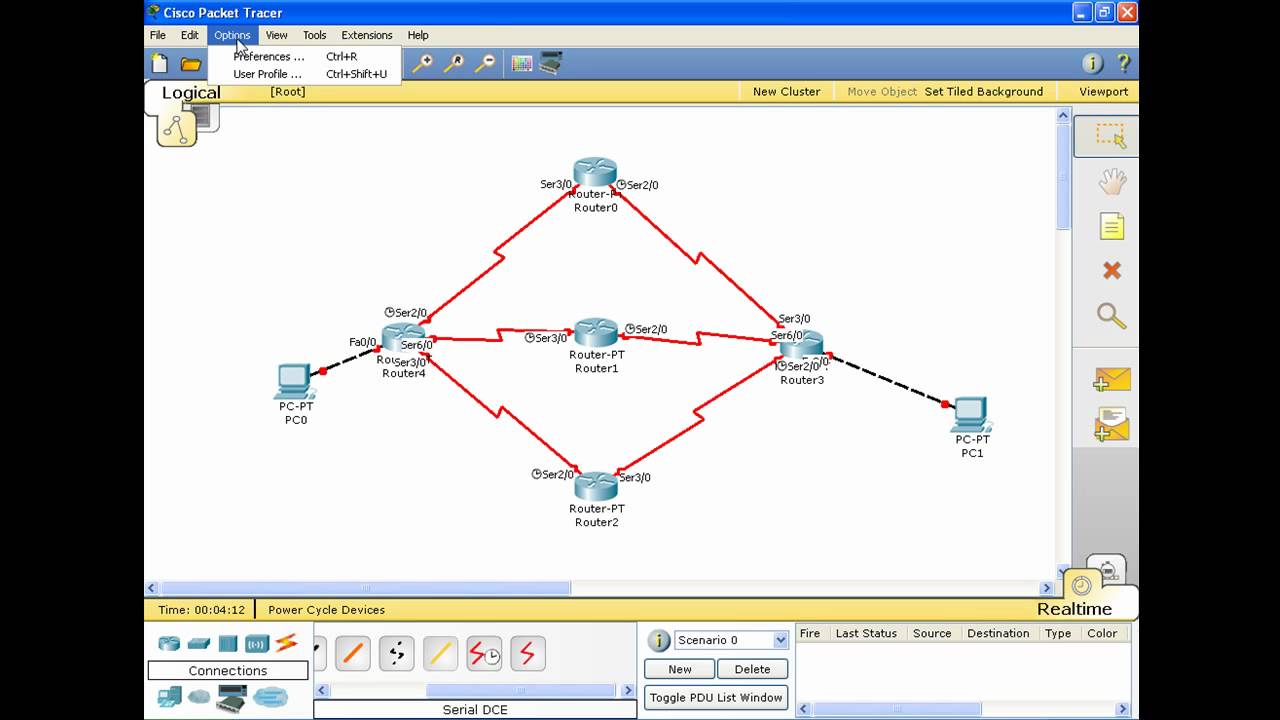The image size is (1280, 720).
Task: Switch to the Realtime mode tab
Action: tap(1074, 609)
